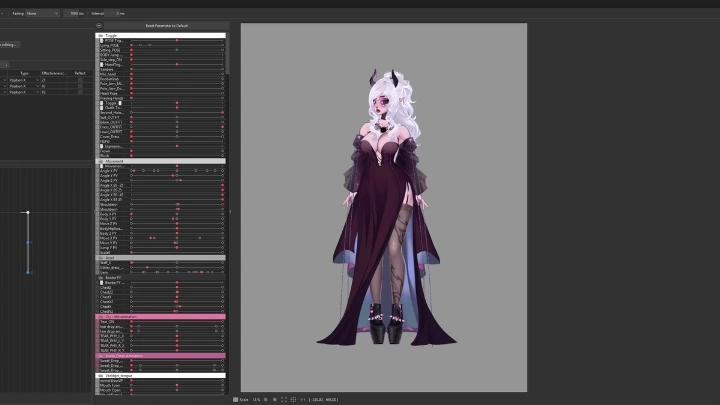Click the Reflect column header
The image size is (720, 405).
80,73
